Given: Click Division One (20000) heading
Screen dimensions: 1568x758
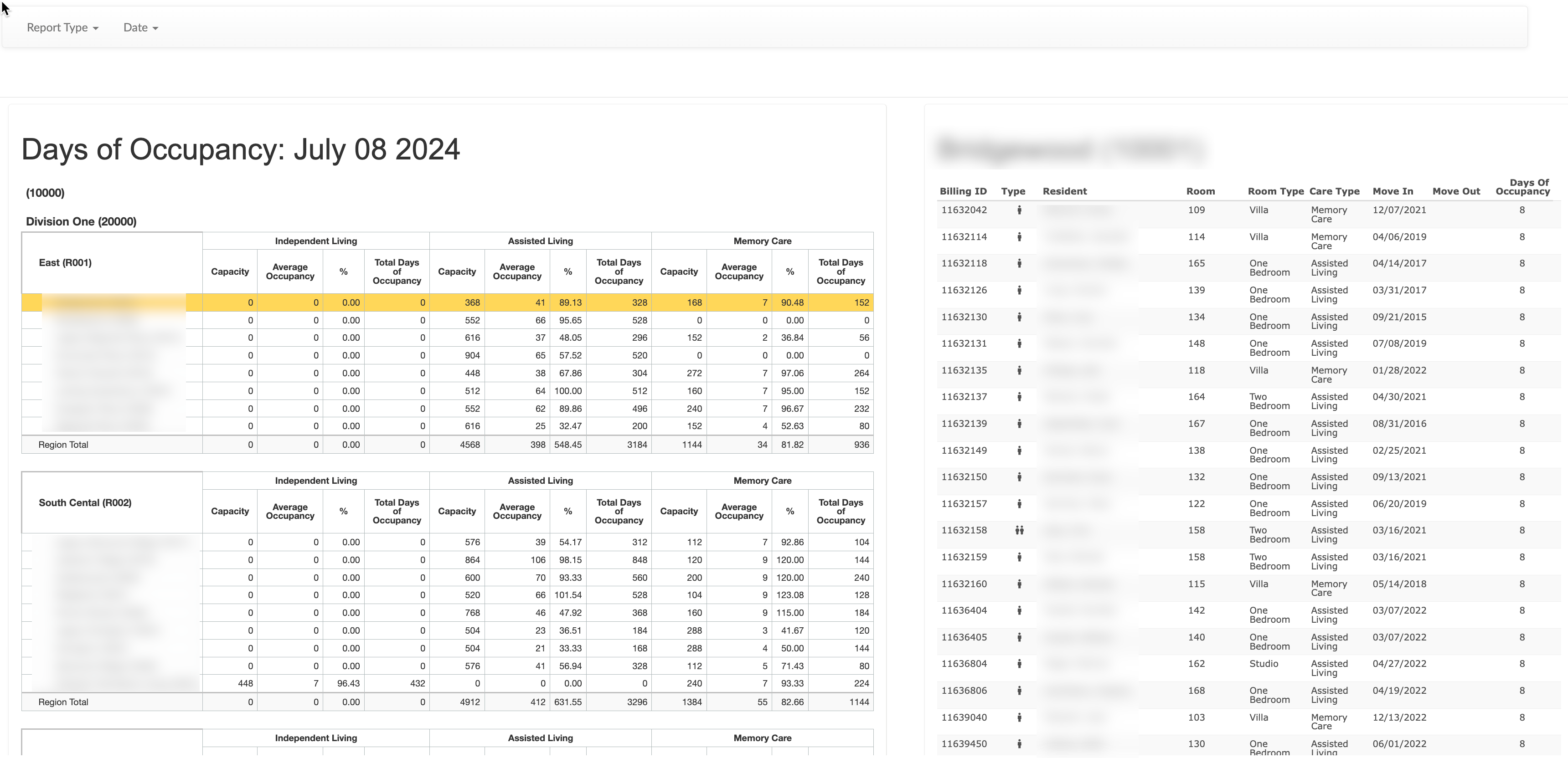Looking at the screenshot, I should coord(81,221).
